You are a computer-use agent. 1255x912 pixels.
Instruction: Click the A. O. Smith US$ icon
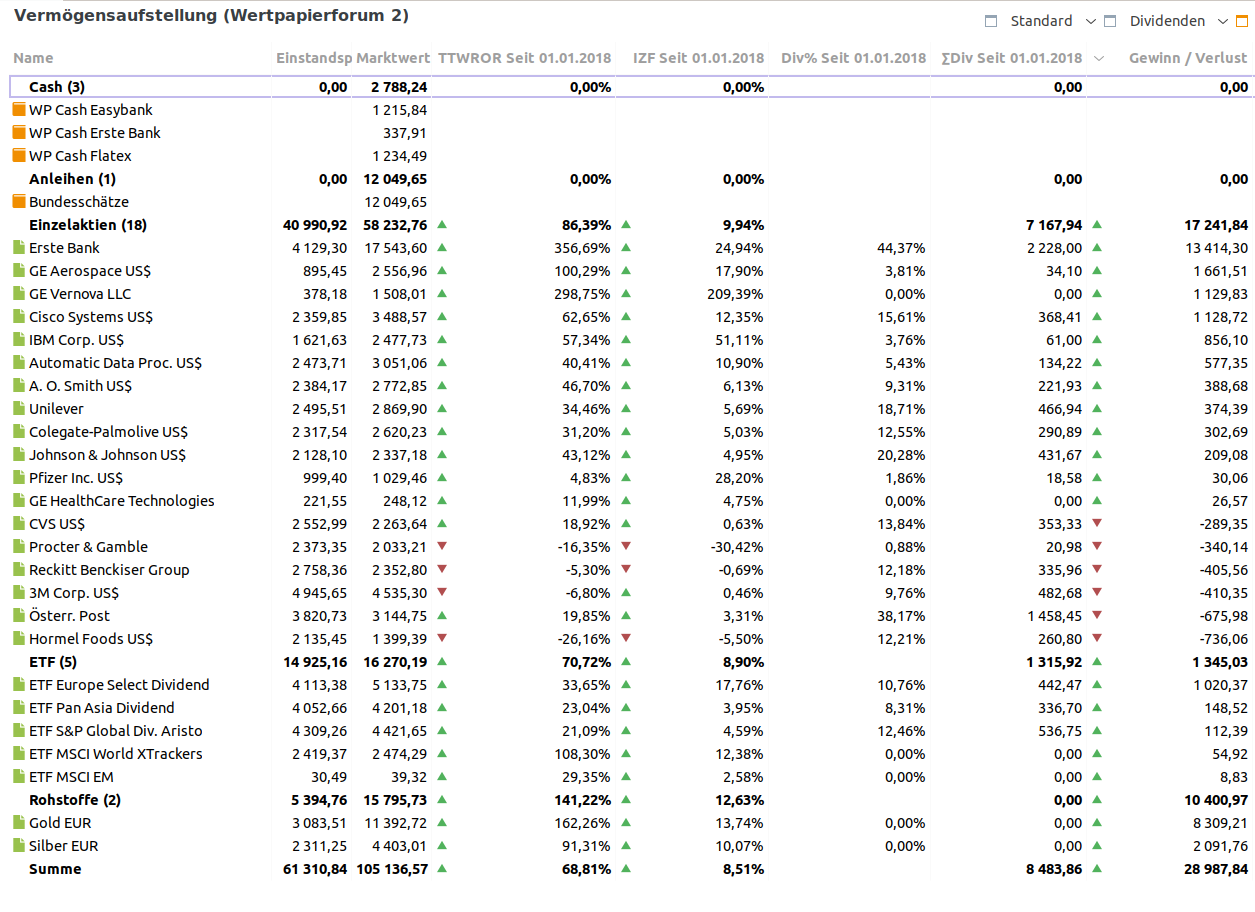pos(19,385)
